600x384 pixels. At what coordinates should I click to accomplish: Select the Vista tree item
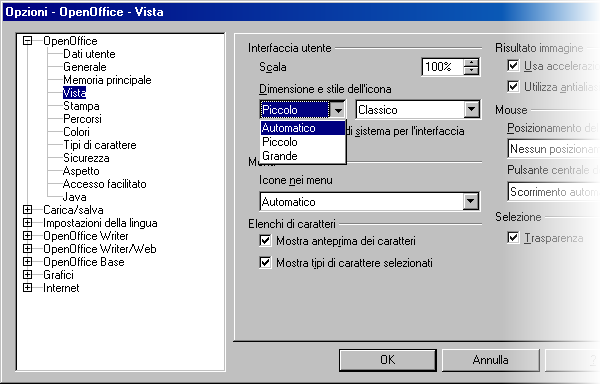pos(74,93)
